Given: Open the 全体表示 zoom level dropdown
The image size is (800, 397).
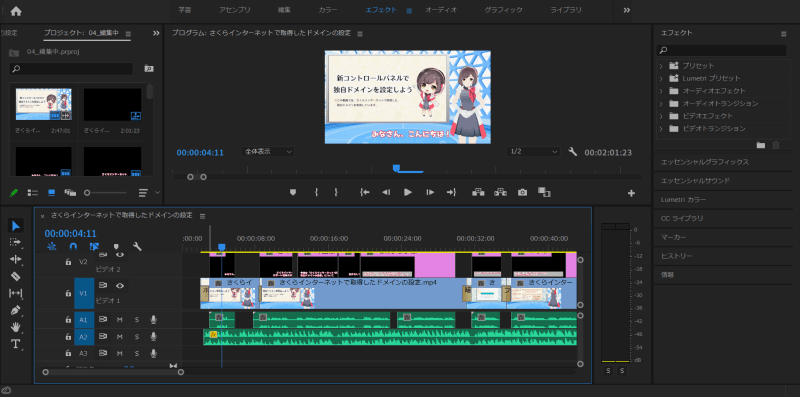Looking at the screenshot, I should [x=268, y=152].
